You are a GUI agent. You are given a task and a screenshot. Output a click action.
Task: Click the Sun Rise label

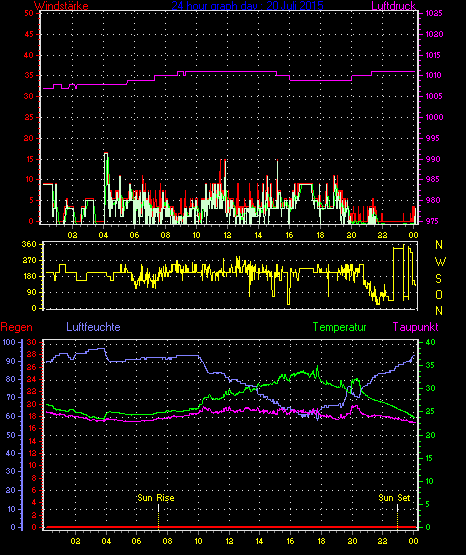point(156,498)
